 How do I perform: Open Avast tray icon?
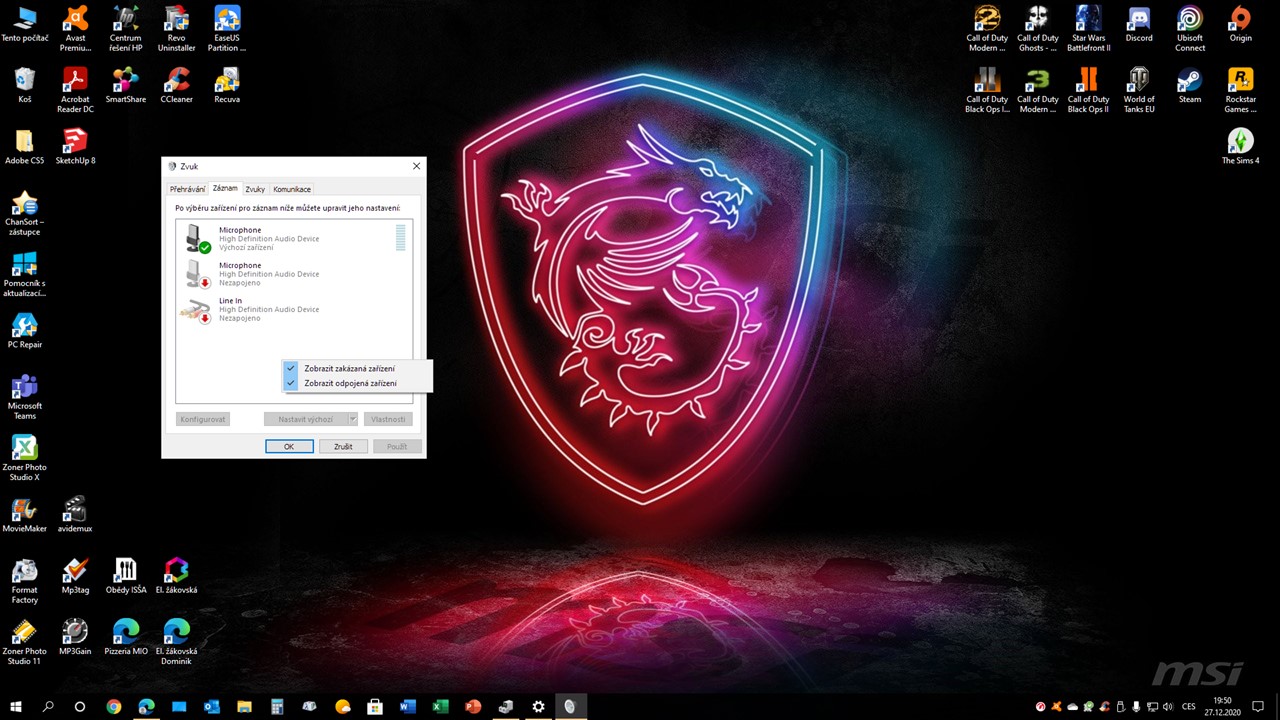[x=1057, y=706]
